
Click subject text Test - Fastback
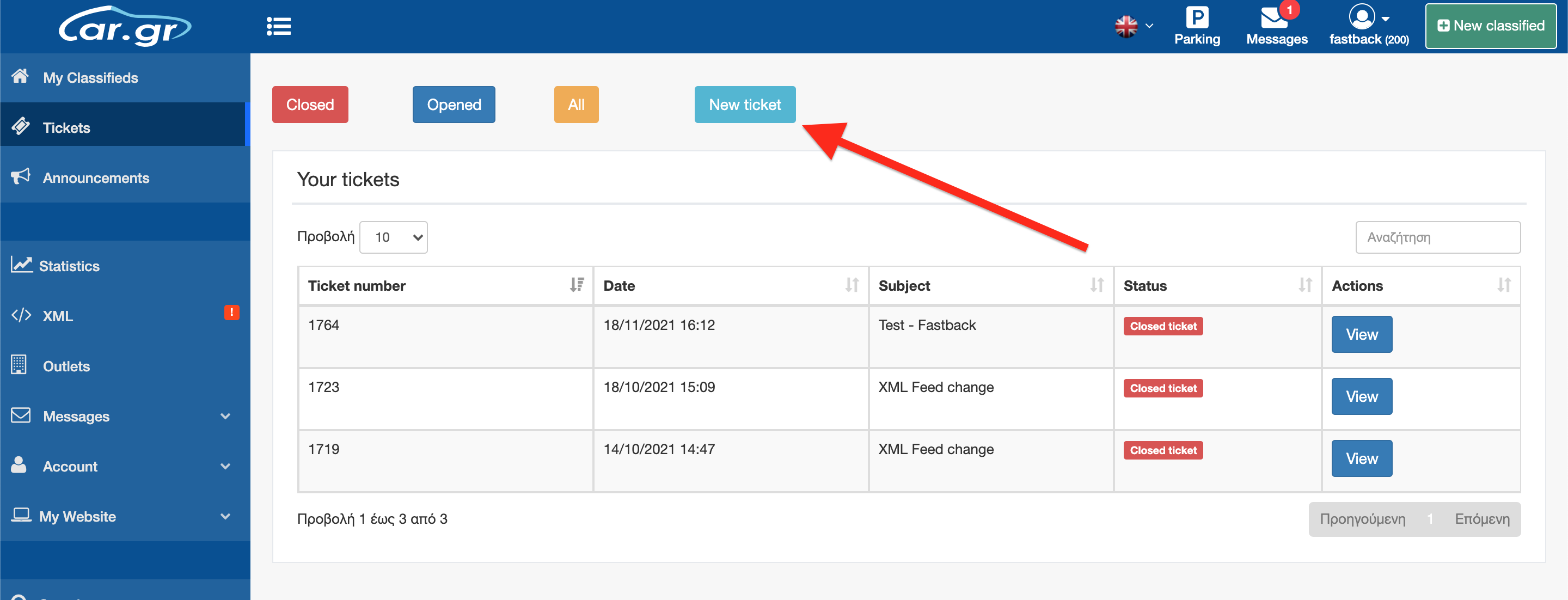[927, 325]
